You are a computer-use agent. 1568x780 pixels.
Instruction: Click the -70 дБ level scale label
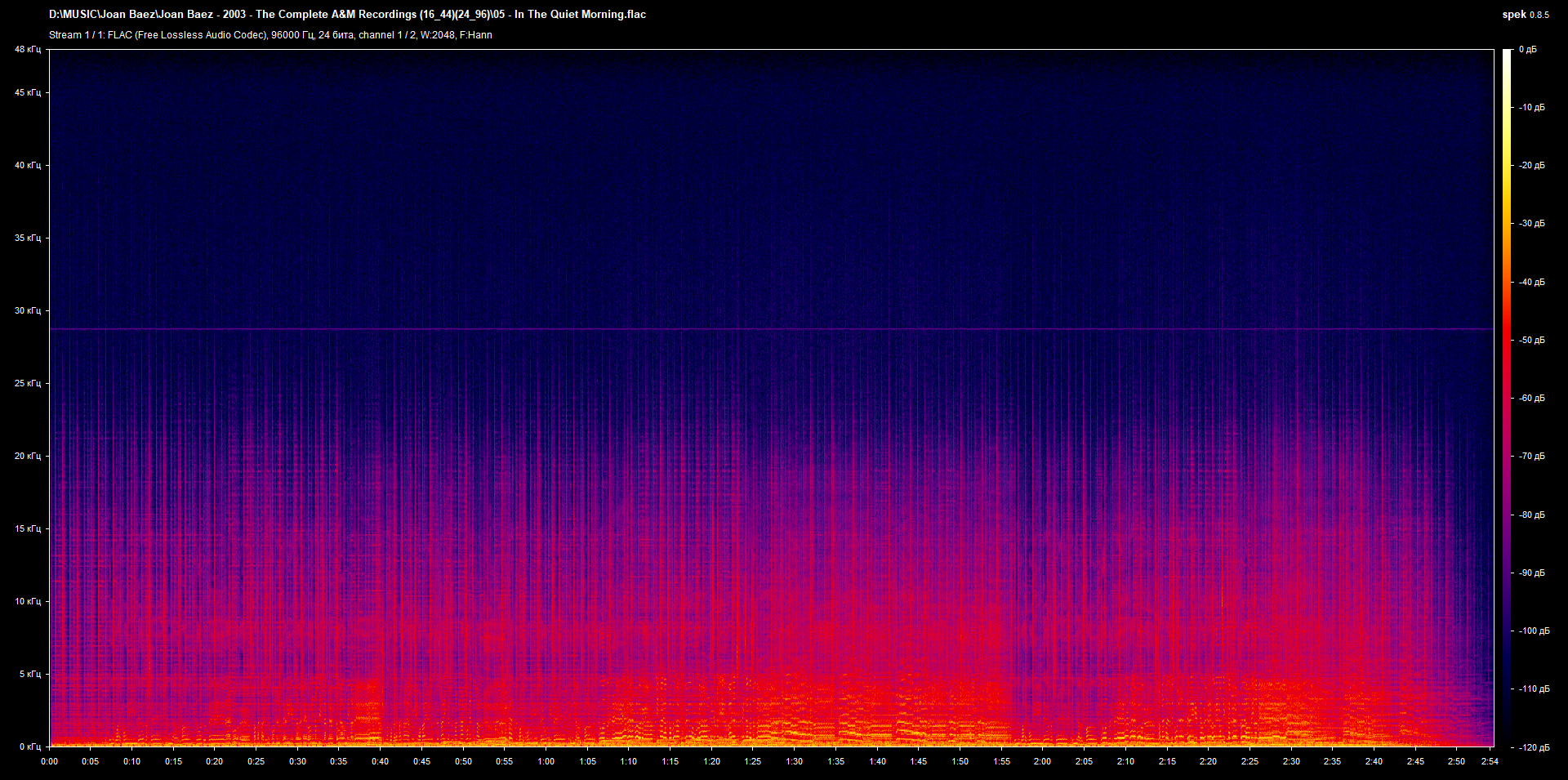[1532, 457]
